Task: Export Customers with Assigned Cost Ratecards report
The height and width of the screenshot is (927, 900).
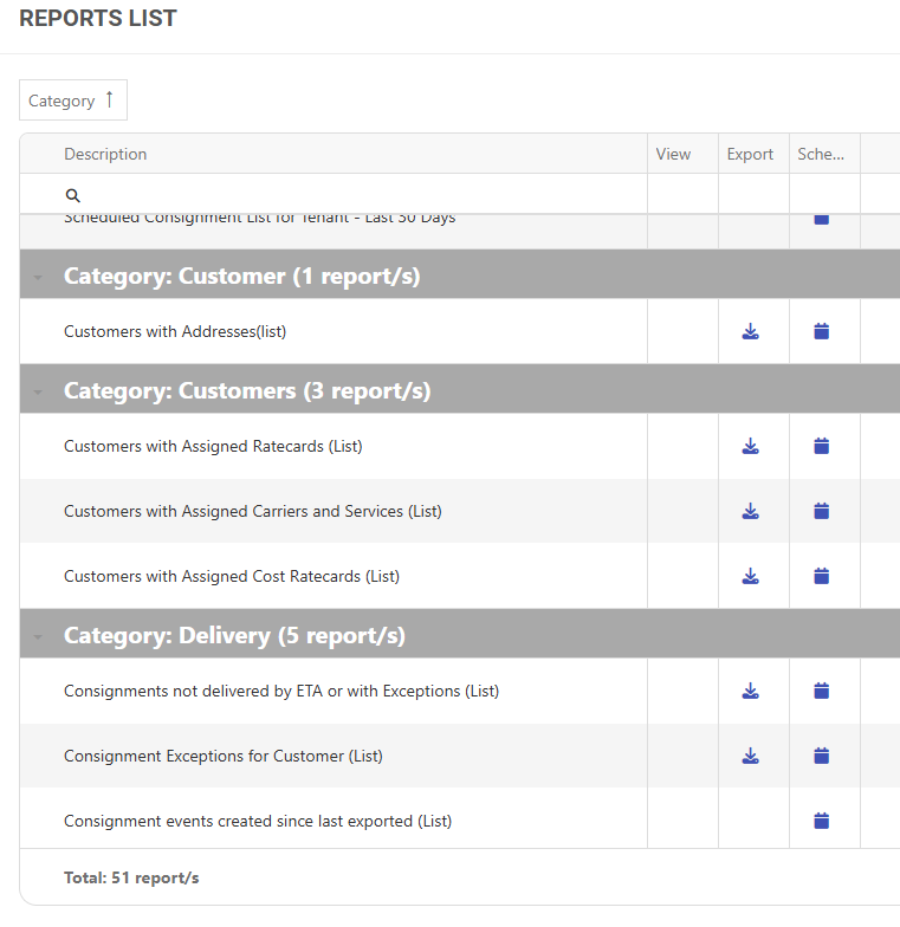Action: click(x=751, y=576)
